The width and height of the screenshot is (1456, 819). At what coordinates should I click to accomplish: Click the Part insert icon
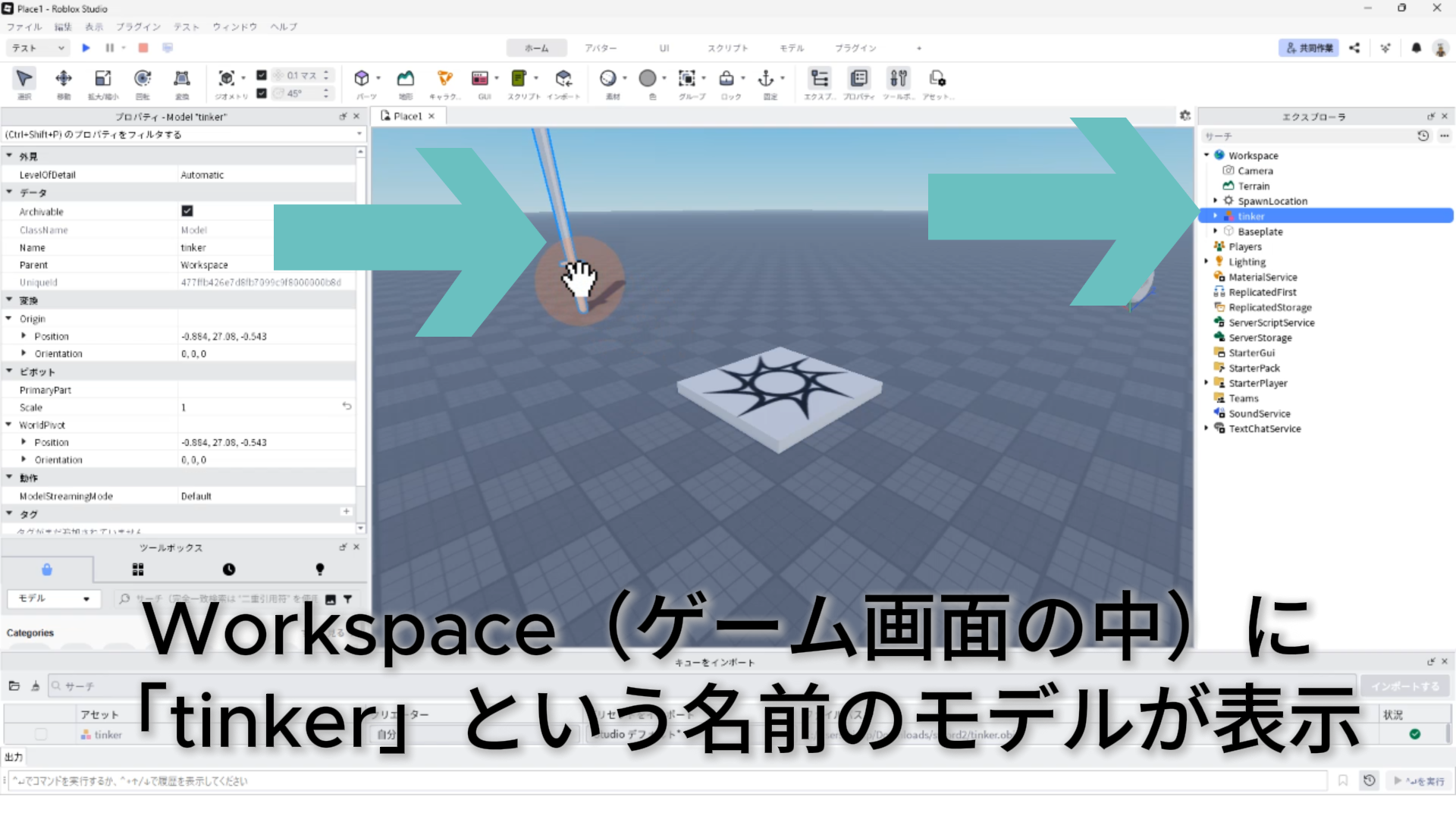click(362, 79)
